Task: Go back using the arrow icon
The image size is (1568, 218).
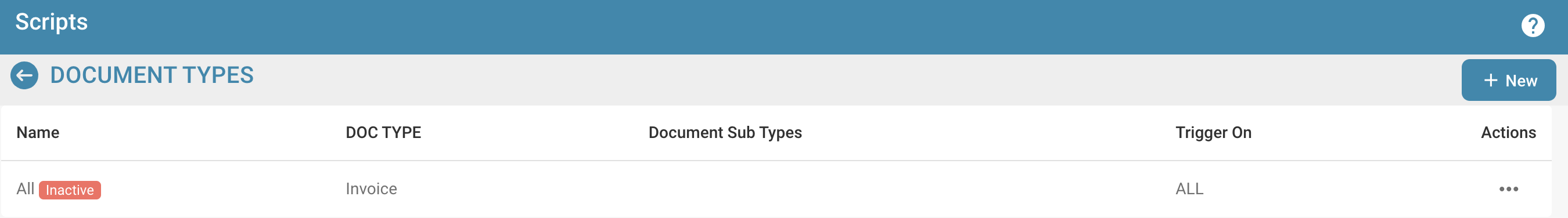Action: click(24, 75)
